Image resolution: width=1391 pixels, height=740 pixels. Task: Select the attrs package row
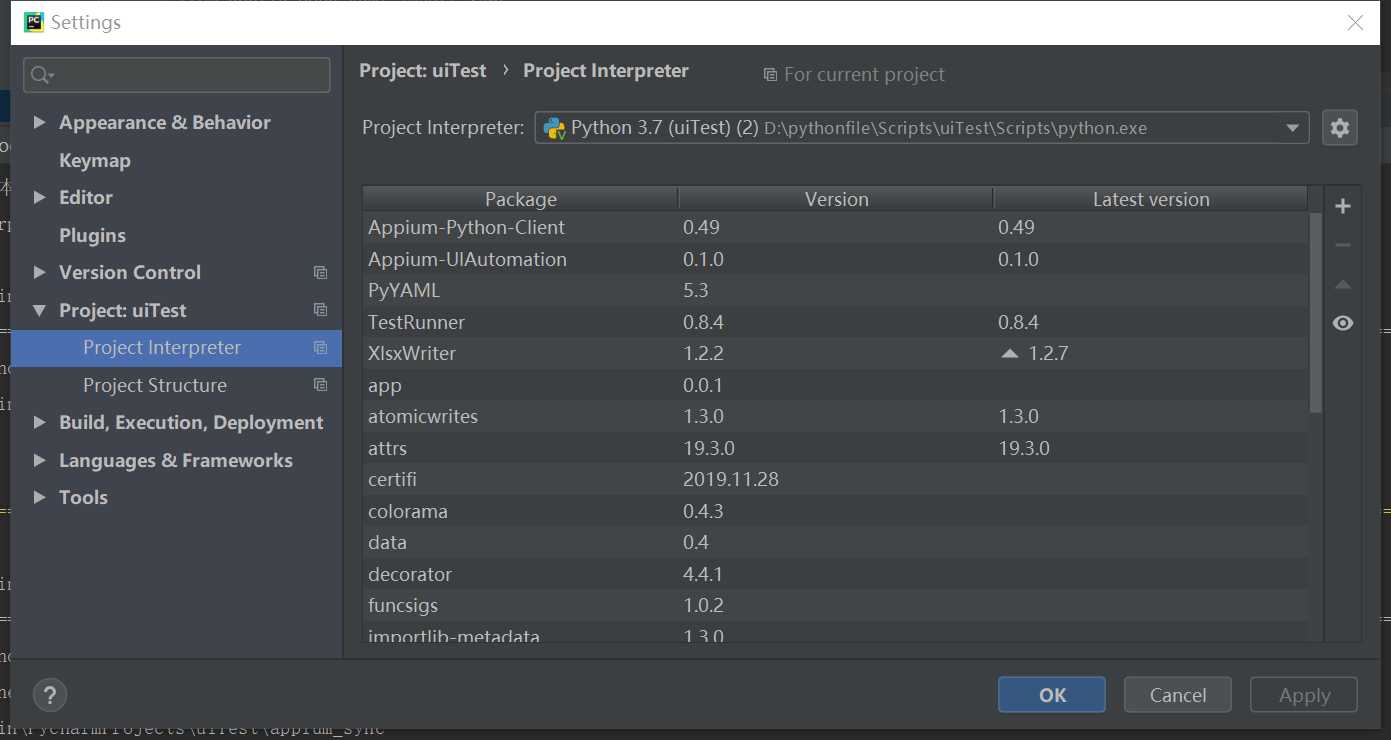coord(836,448)
